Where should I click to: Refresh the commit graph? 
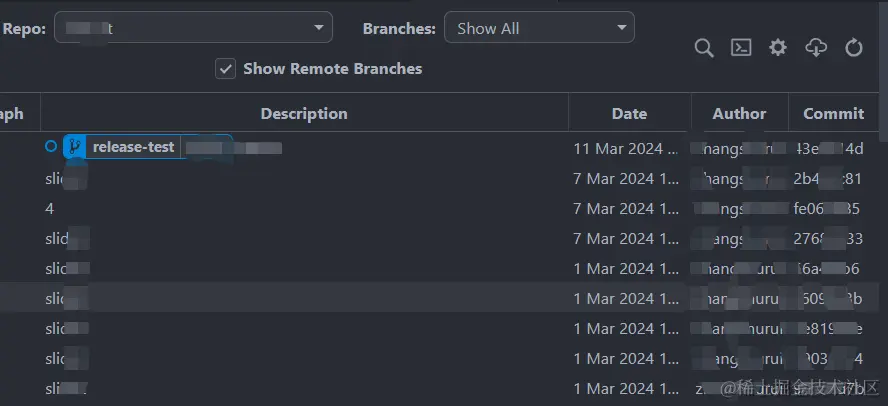(854, 48)
